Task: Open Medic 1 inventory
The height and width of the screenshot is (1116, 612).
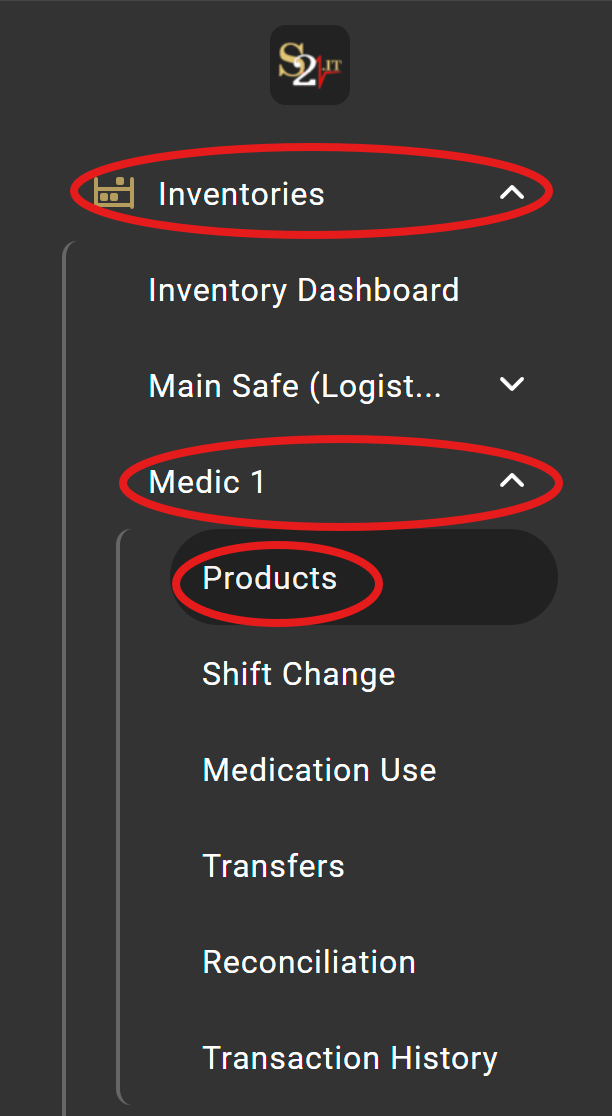Action: tap(206, 481)
